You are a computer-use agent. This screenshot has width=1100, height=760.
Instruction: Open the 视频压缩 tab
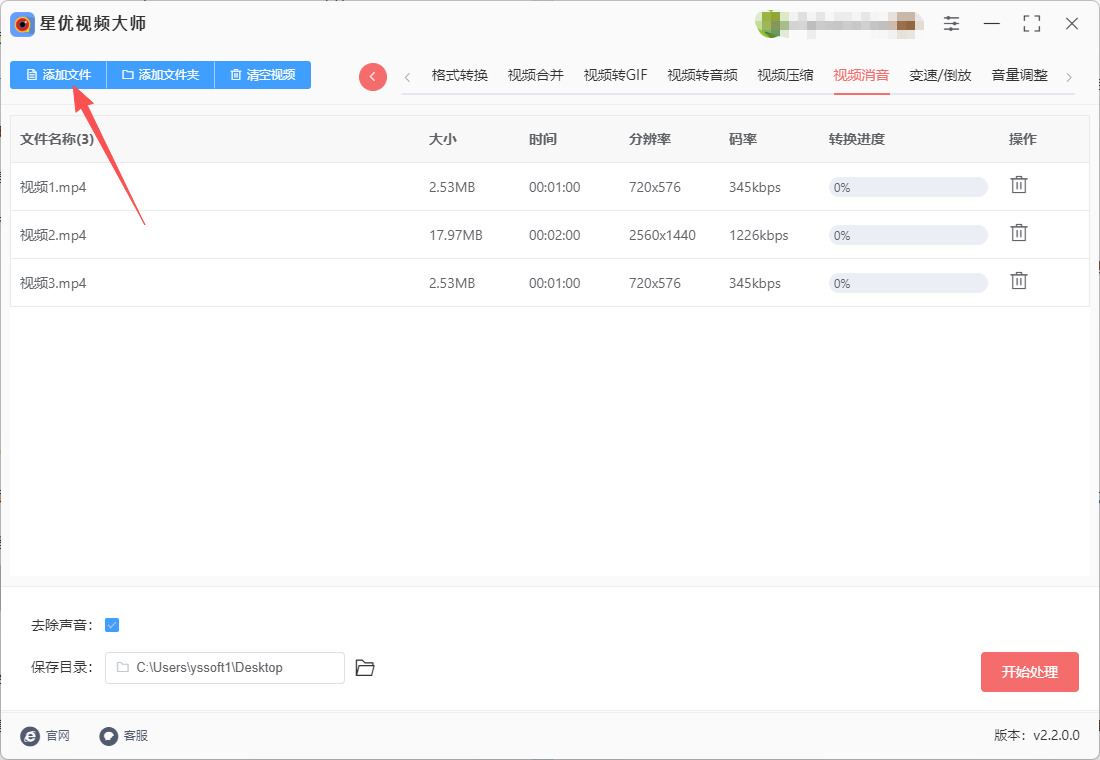click(x=785, y=76)
